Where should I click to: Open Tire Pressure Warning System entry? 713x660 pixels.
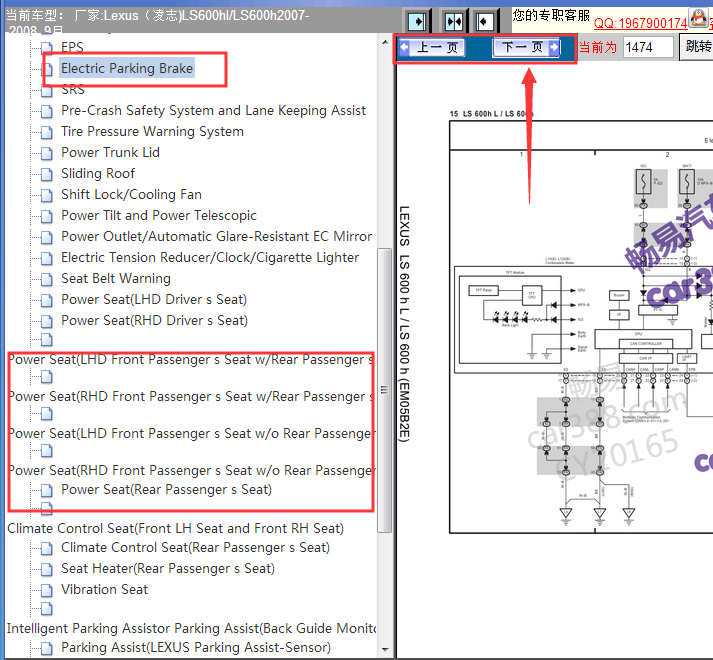[152, 131]
